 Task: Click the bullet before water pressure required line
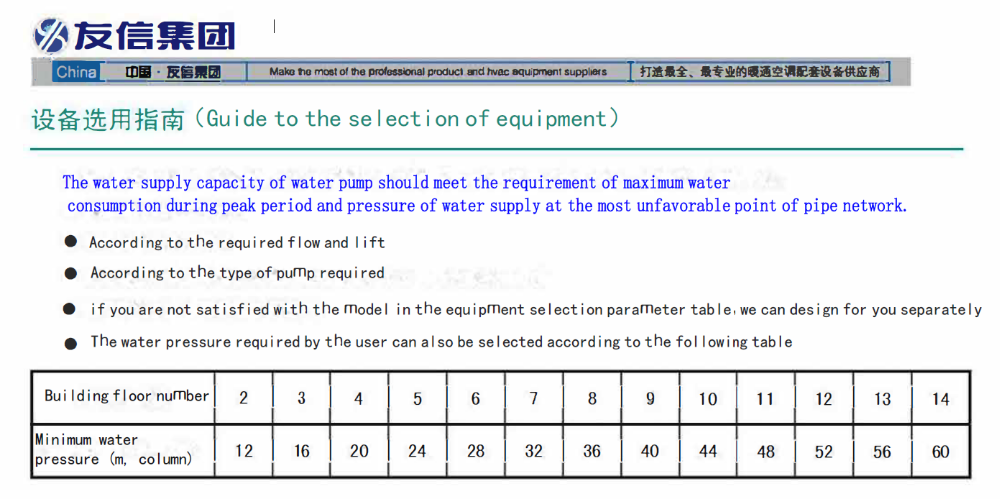pos(71,343)
